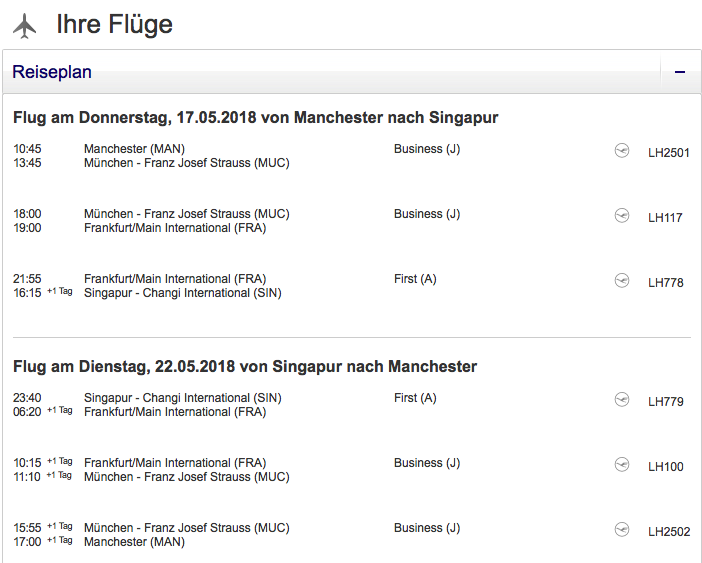The width and height of the screenshot is (702, 563).
Task: Click the Lufthansa logo beside LH779
Action: click(x=622, y=400)
